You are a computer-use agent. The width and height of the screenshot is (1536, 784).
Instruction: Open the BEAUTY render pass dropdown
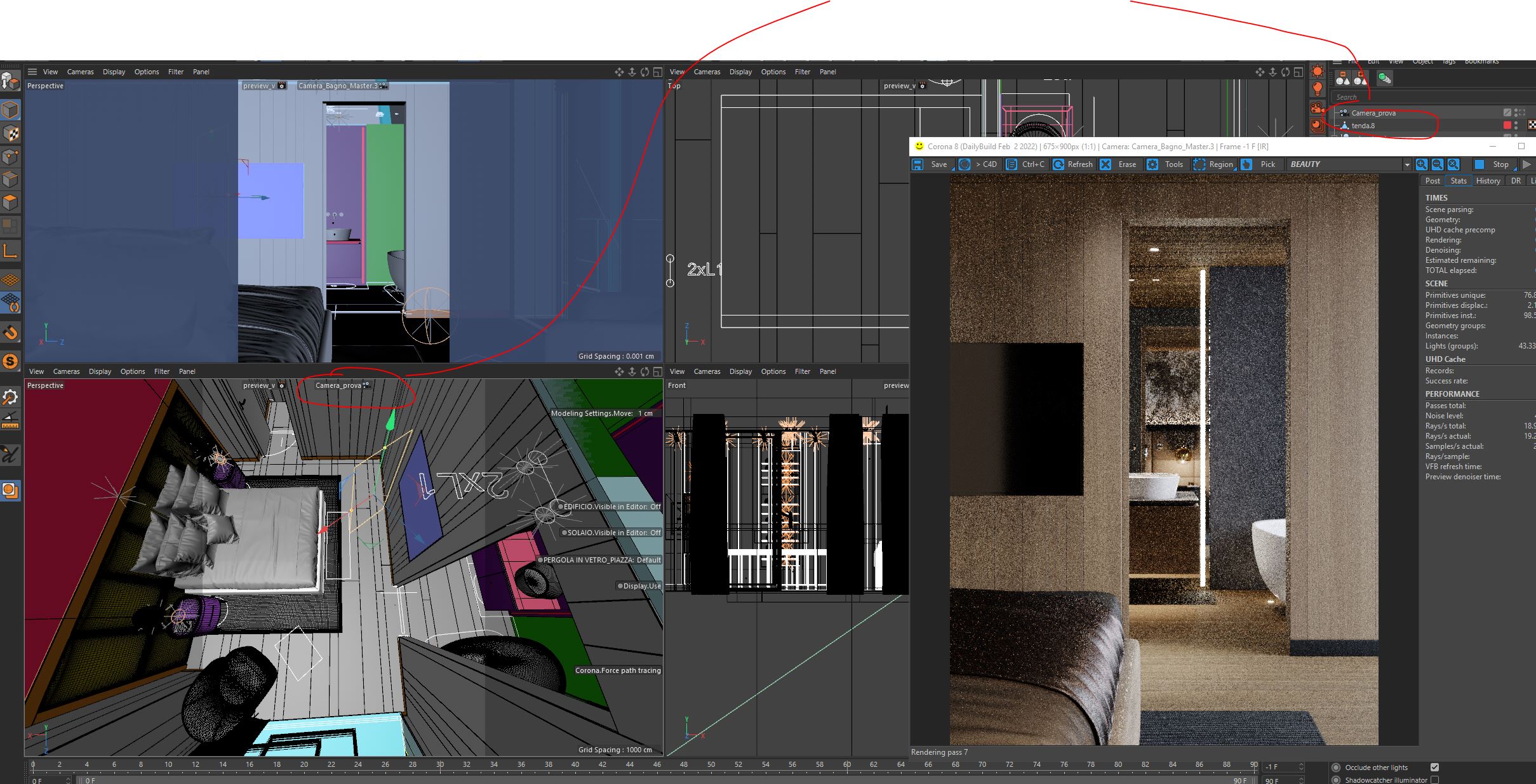[1406, 164]
